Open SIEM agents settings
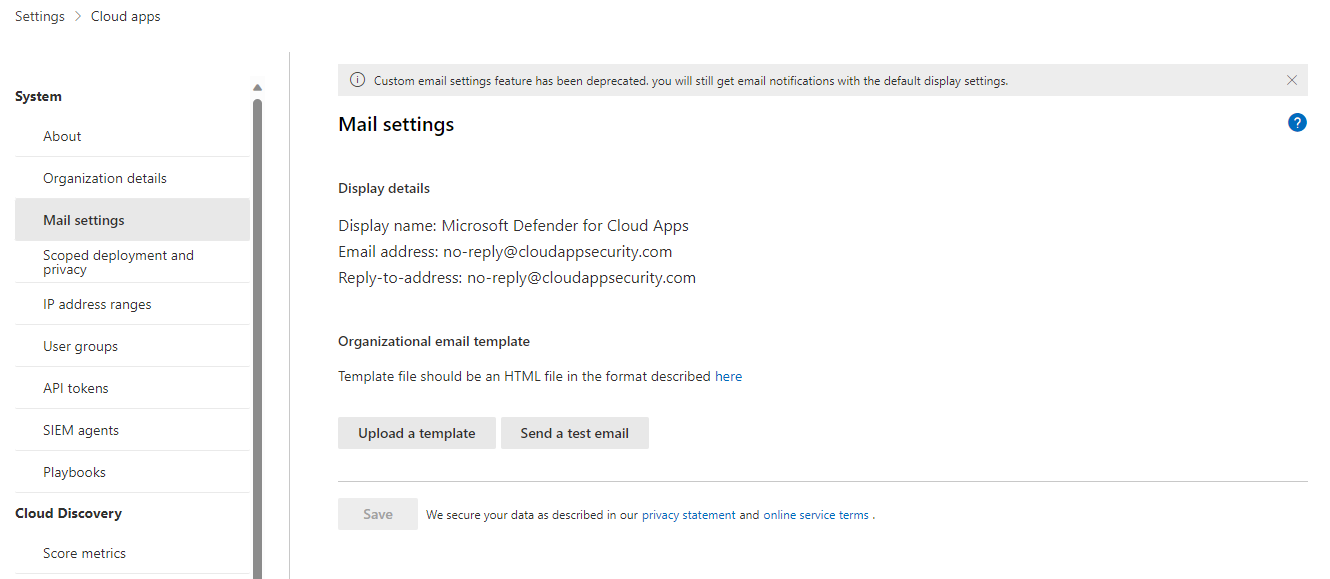1330x579 pixels. 82,429
